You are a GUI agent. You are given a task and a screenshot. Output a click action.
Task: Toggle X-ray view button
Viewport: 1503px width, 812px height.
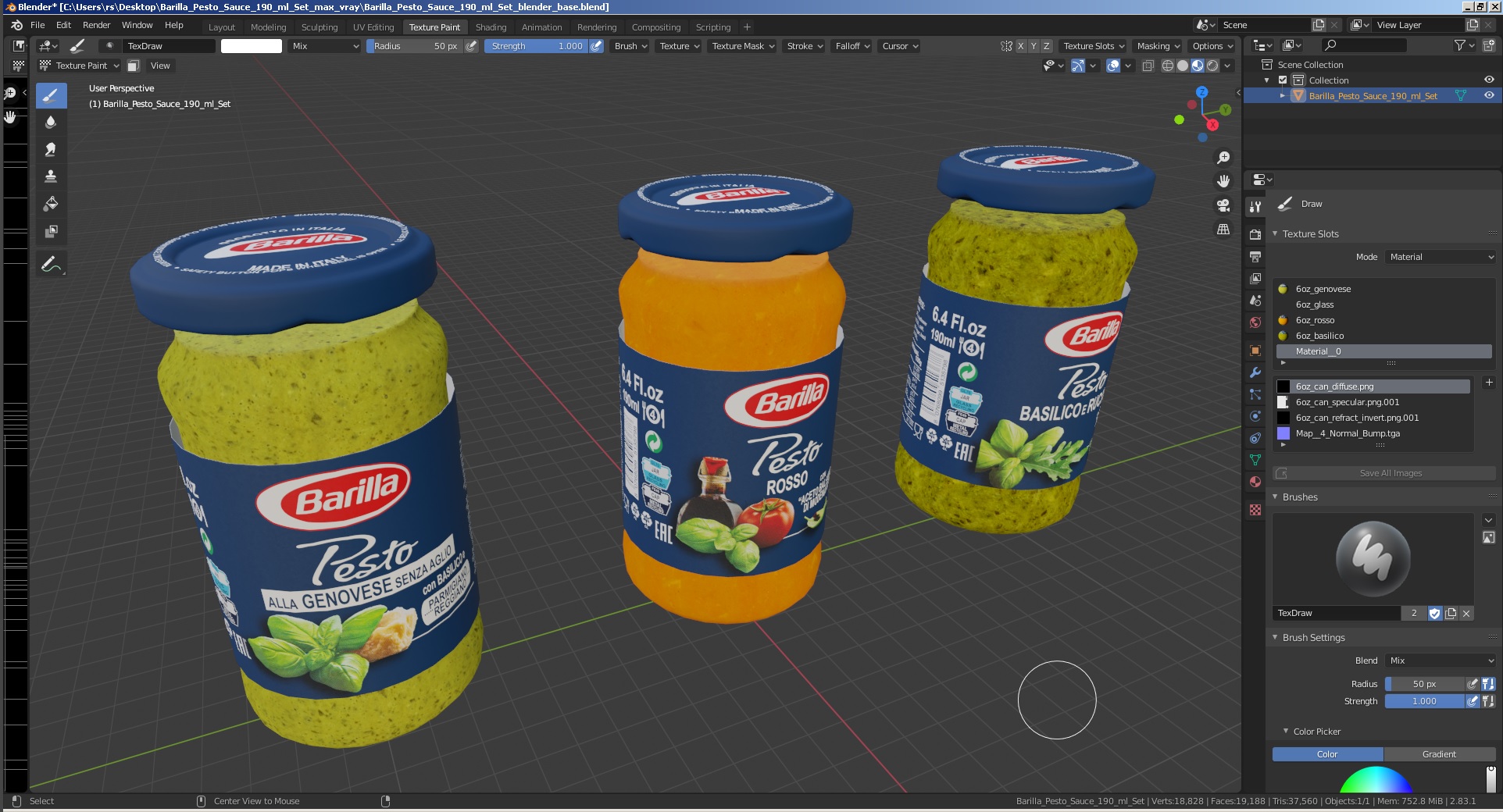(1148, 66)
